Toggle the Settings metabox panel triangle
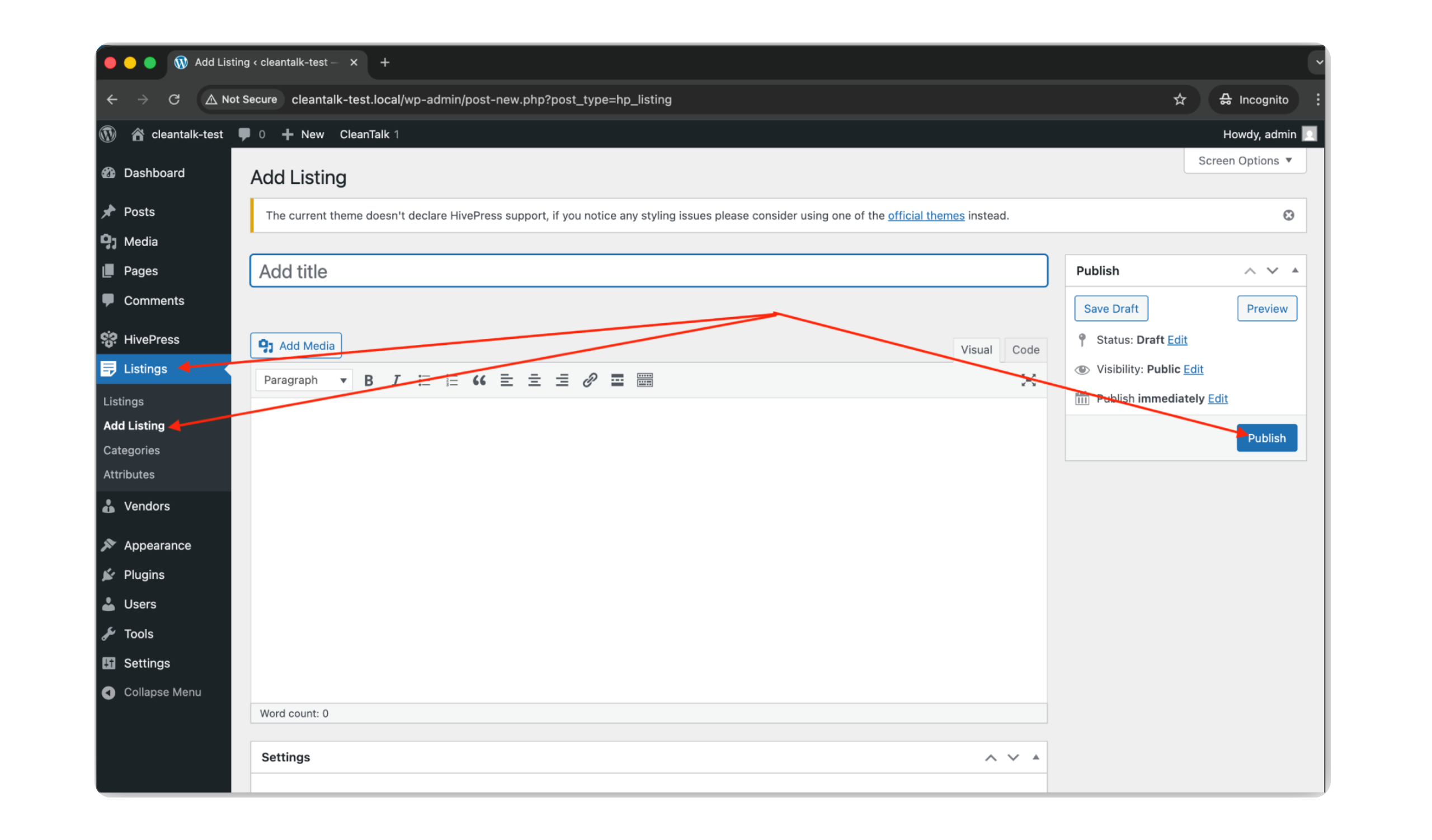 [1035, 758]
